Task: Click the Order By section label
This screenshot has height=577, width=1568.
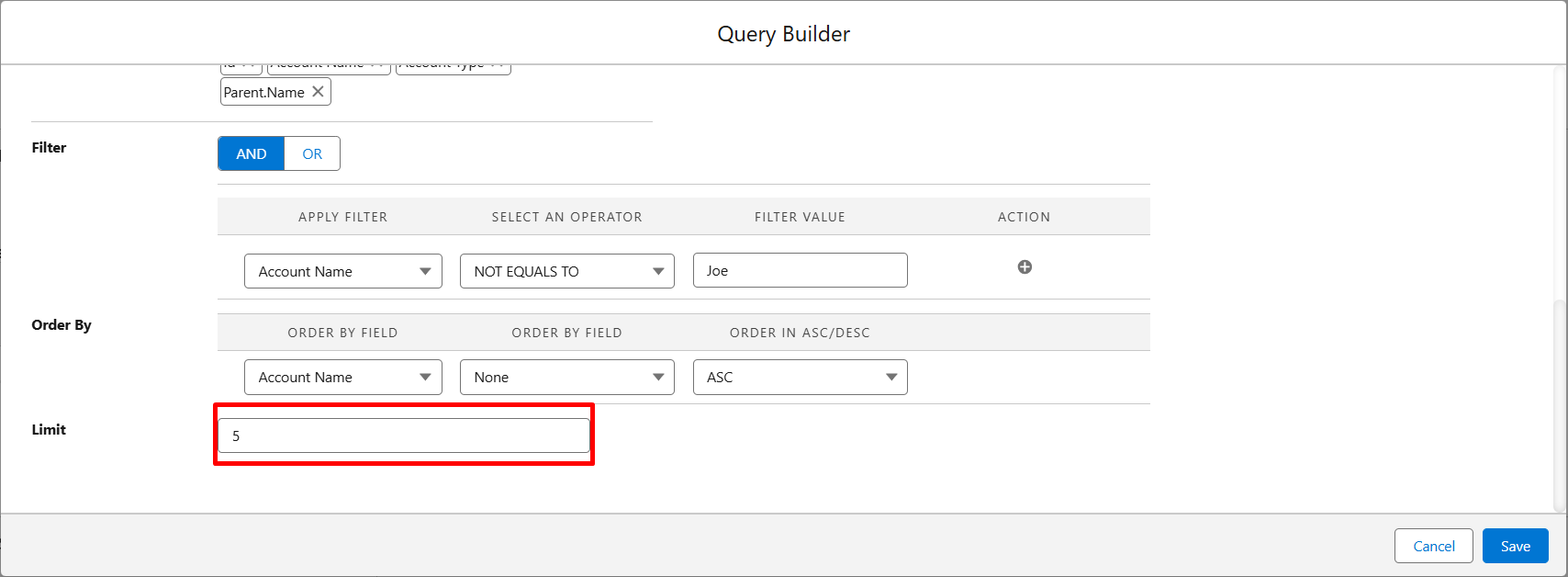Action: point(62,325)
